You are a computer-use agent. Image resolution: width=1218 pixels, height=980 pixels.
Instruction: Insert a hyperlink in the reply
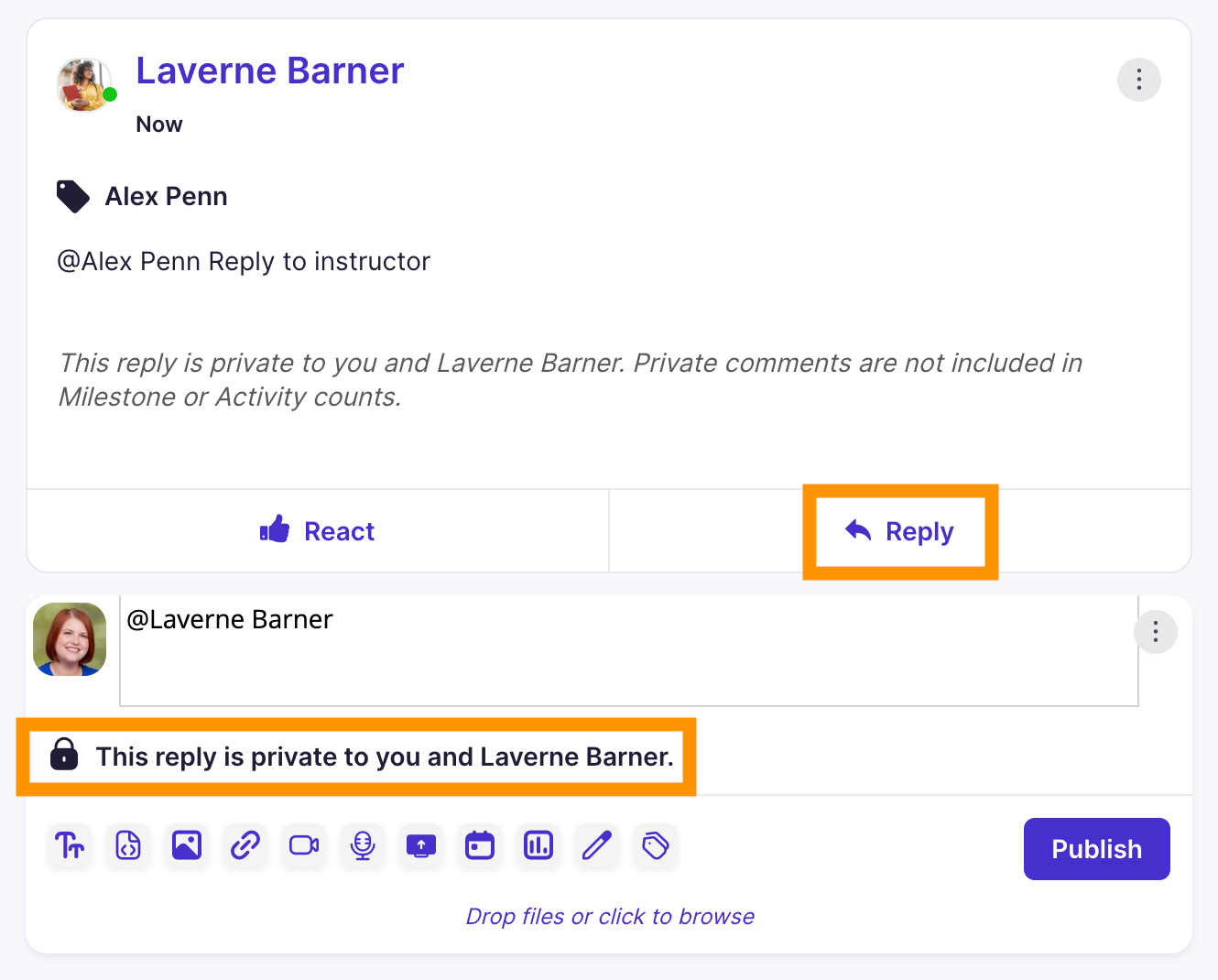[245, 846]
